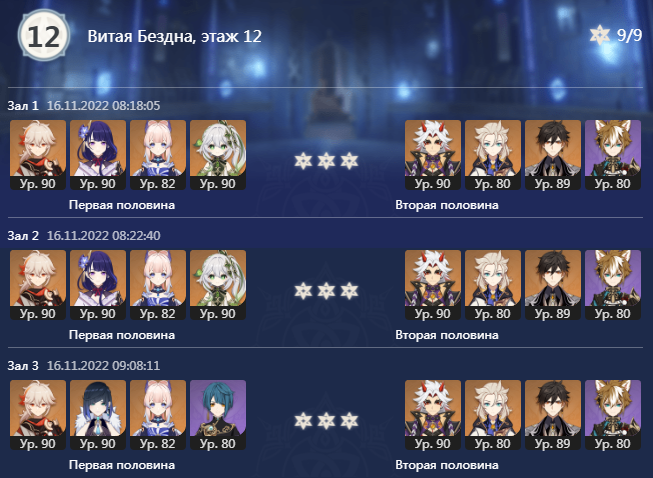This screenshot has height=478, width=653.
Task: Click the Витая Бездна, этаж 12 title
Action: (x=174, y=36)
